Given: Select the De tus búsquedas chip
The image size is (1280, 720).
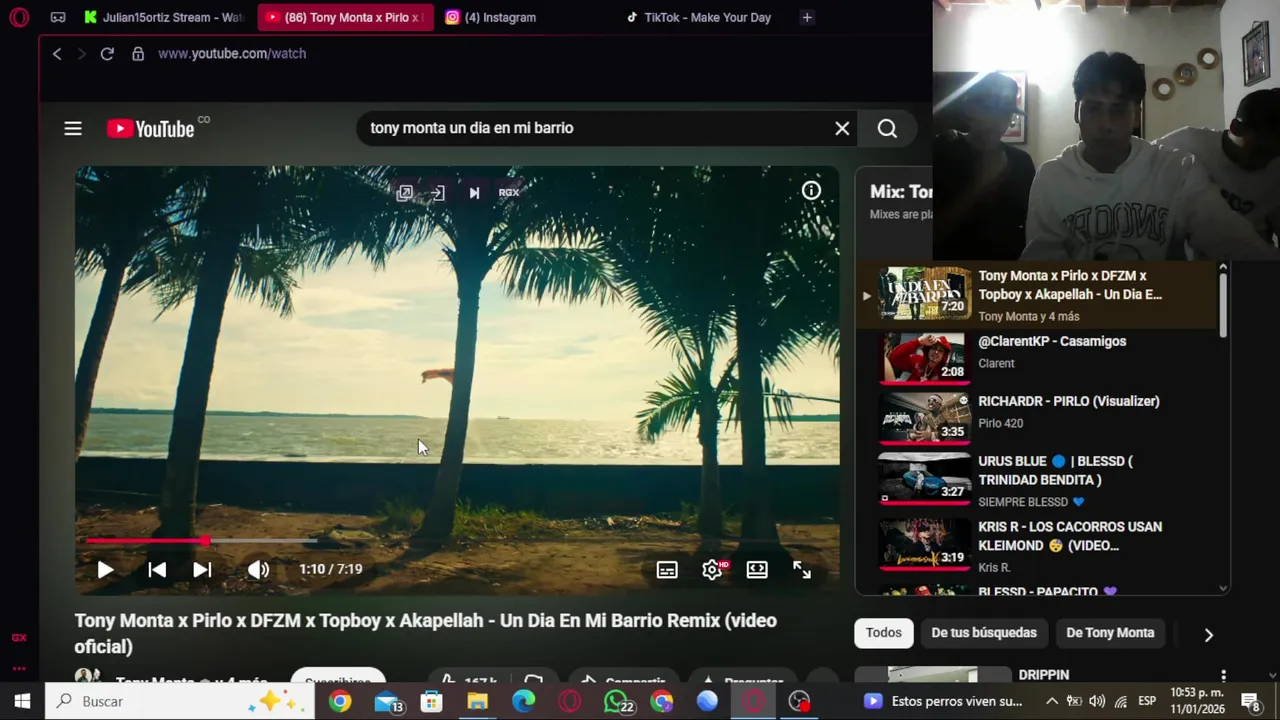Looking at the screenshot, I should click(984, 633).
